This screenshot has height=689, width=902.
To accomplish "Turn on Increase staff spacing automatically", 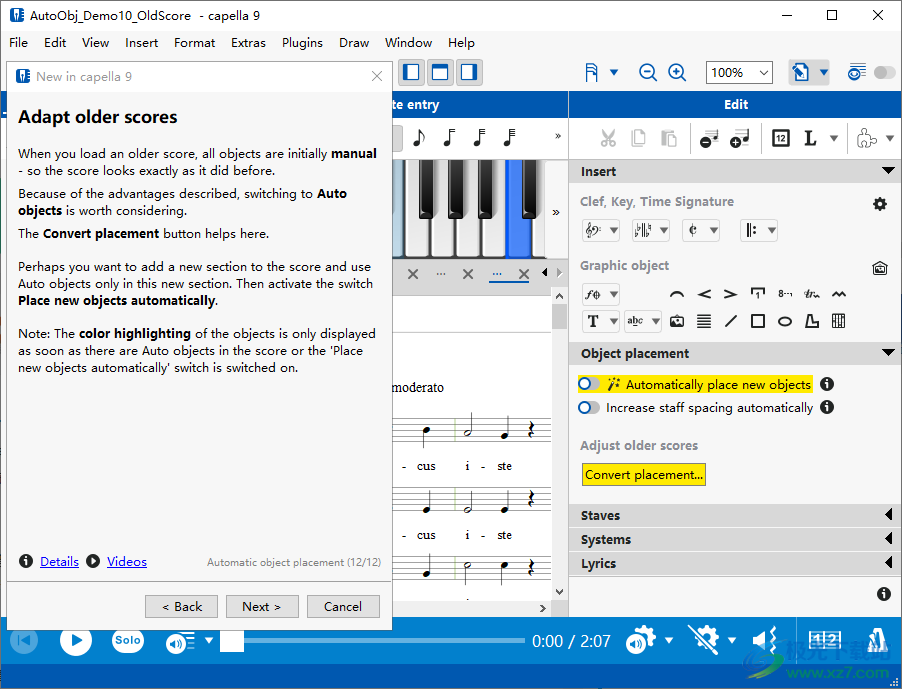I will pos(589,408).
